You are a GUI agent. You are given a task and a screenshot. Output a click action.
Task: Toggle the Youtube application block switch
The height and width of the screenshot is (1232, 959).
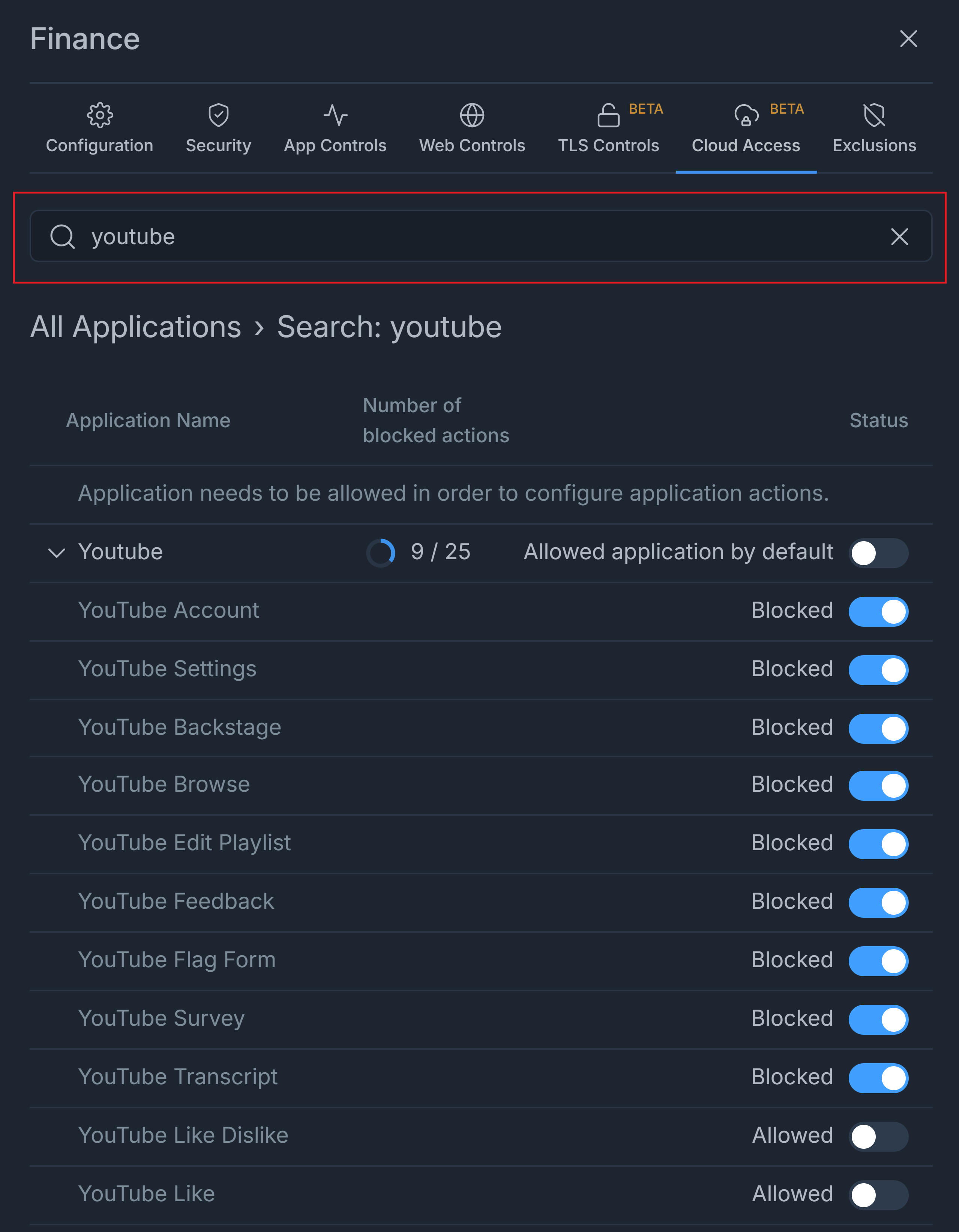pos(878,553)
